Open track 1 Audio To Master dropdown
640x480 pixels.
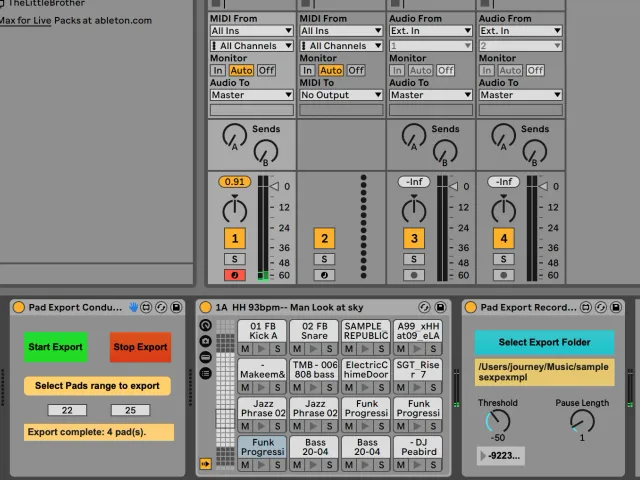point(251,95)
